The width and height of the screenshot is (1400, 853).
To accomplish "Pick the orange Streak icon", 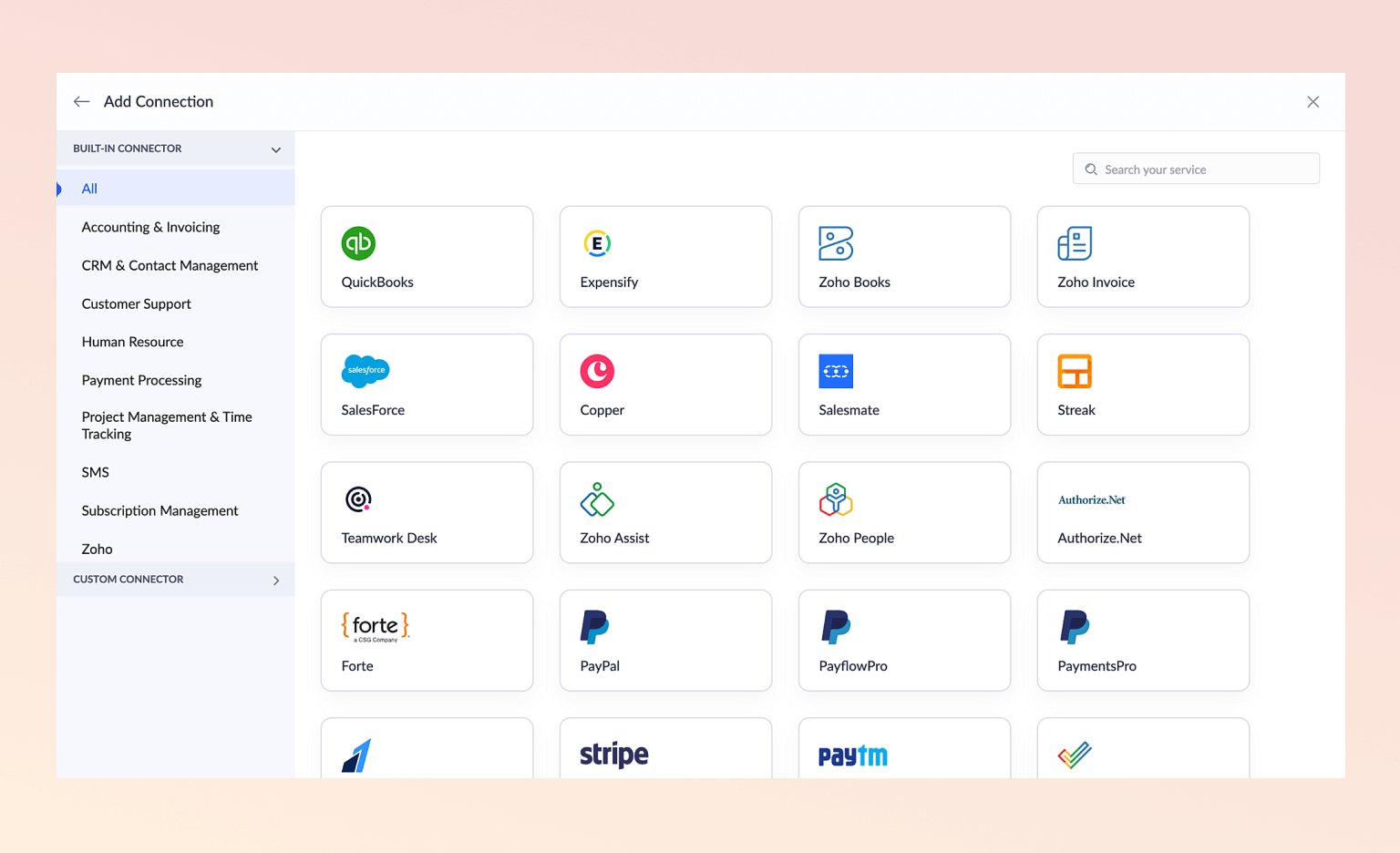I will (1075, 371).
